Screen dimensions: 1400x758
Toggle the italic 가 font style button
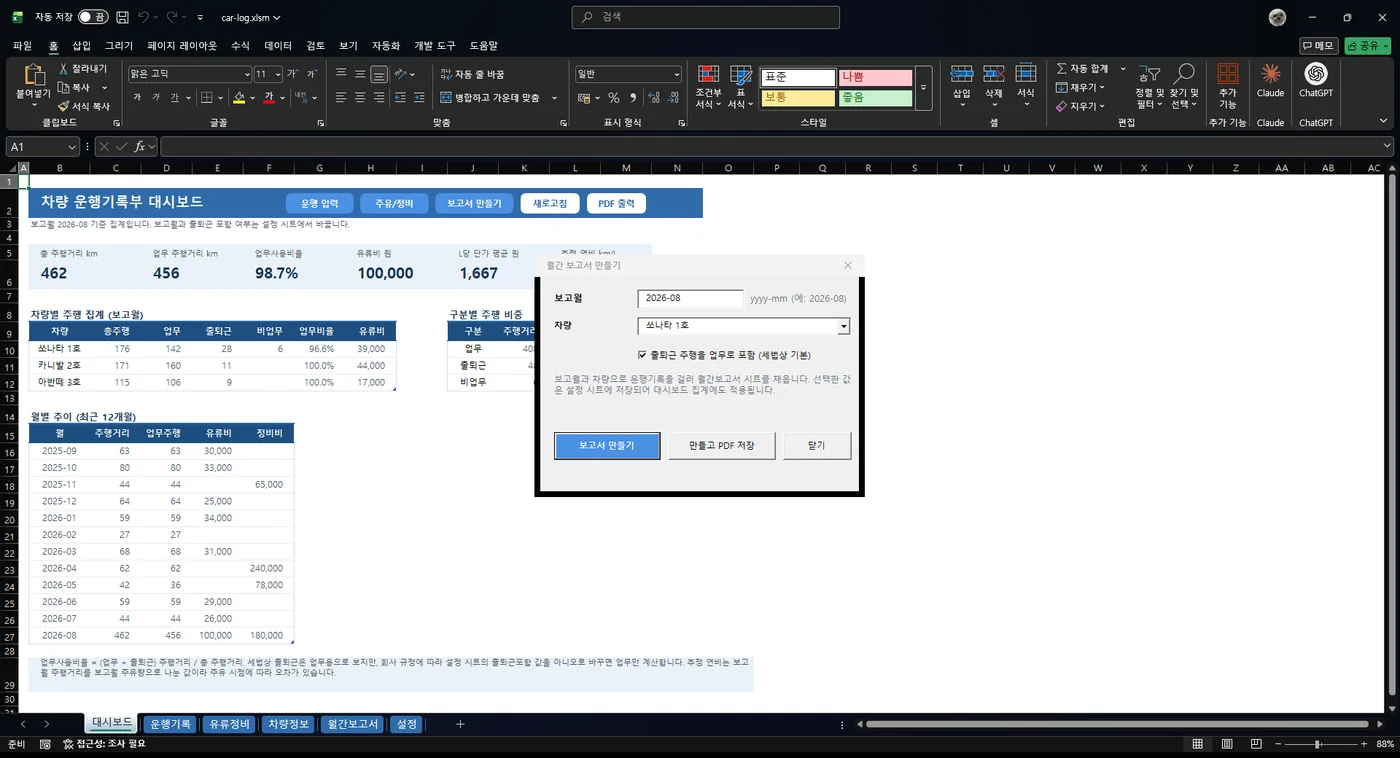tap(157, 98)
